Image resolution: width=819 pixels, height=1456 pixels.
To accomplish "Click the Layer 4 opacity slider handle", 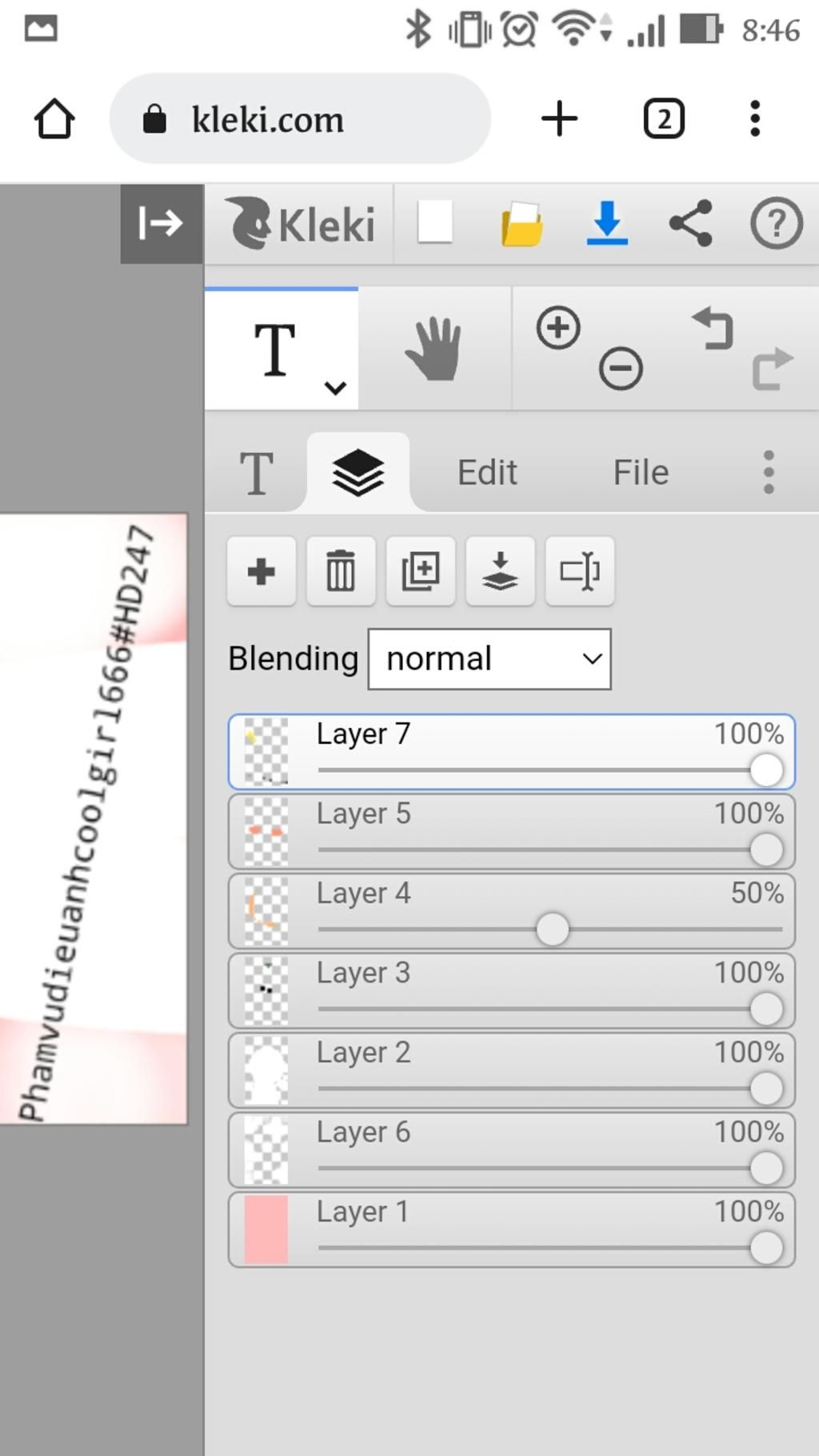I will coord(553,930).
